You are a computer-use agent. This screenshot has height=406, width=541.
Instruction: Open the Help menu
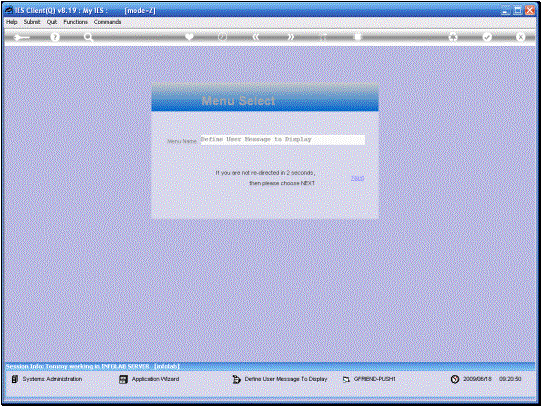(x=11, y=22)
